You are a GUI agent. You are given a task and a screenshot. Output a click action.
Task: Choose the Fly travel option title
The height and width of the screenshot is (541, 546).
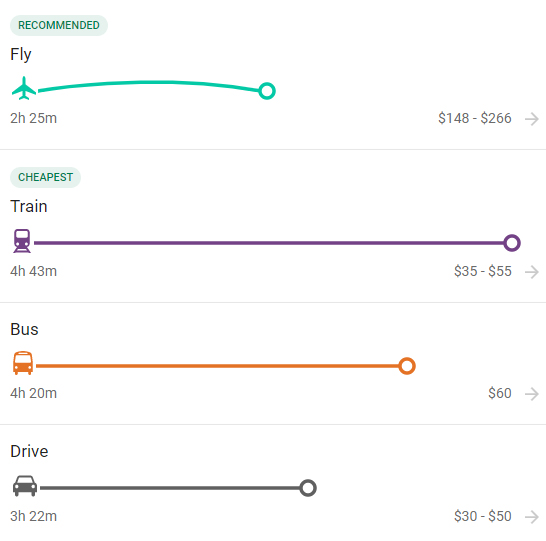point(21,55)
